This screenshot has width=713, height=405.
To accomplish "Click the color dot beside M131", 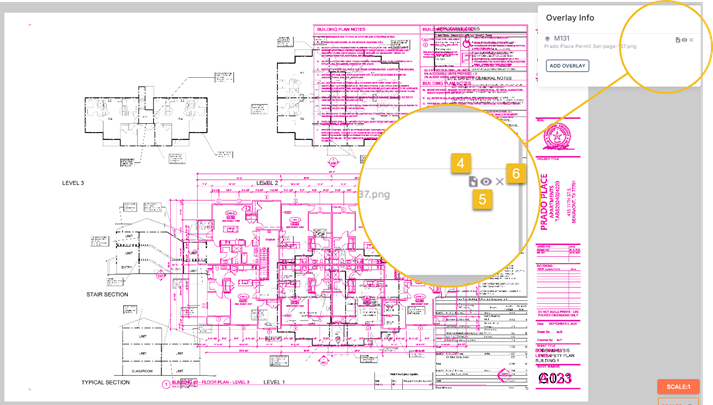I will point(547,39).
